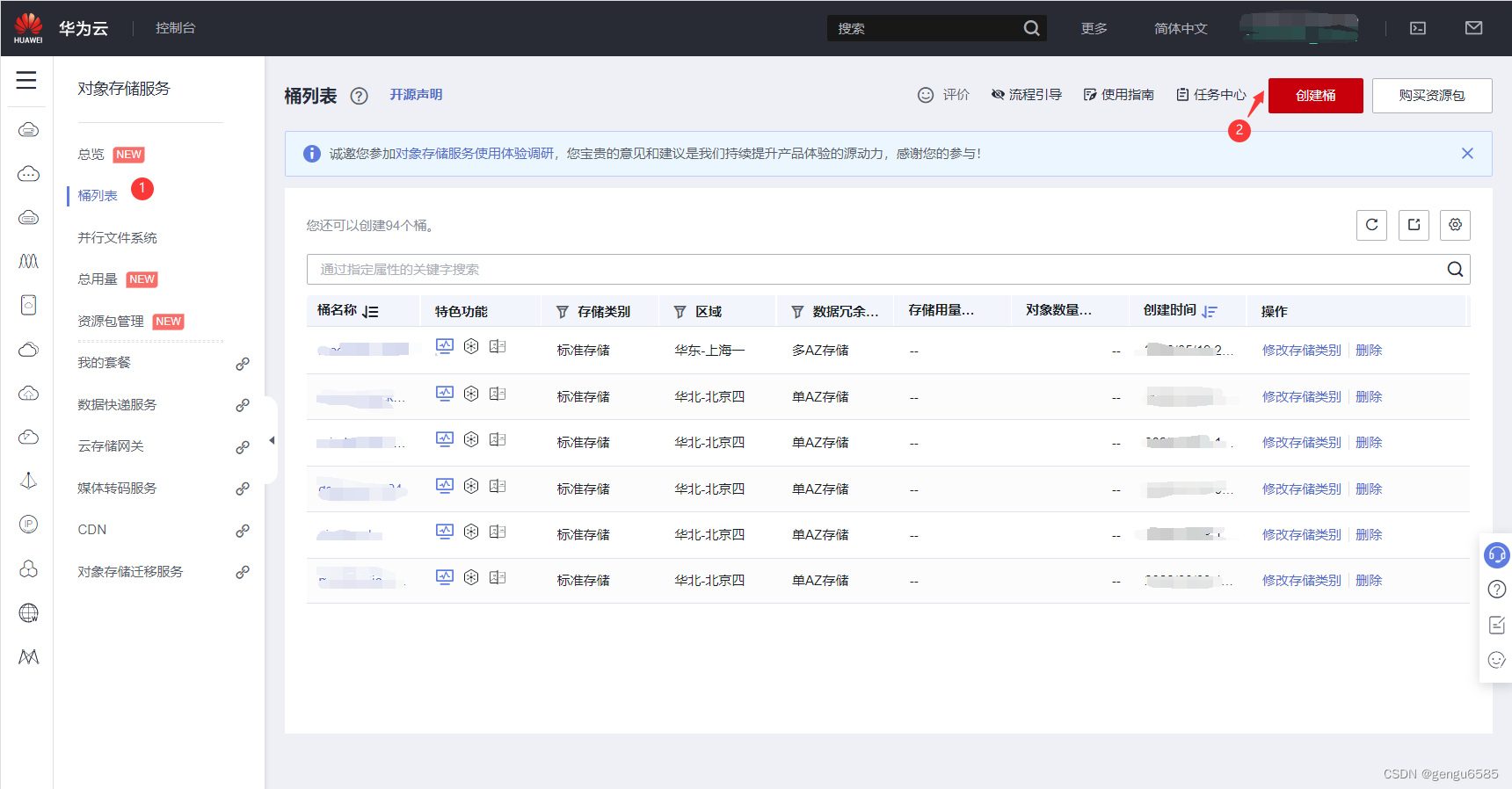Click search icon in bucket filter box
1512x789 pixels.
tap(1455, 270)
